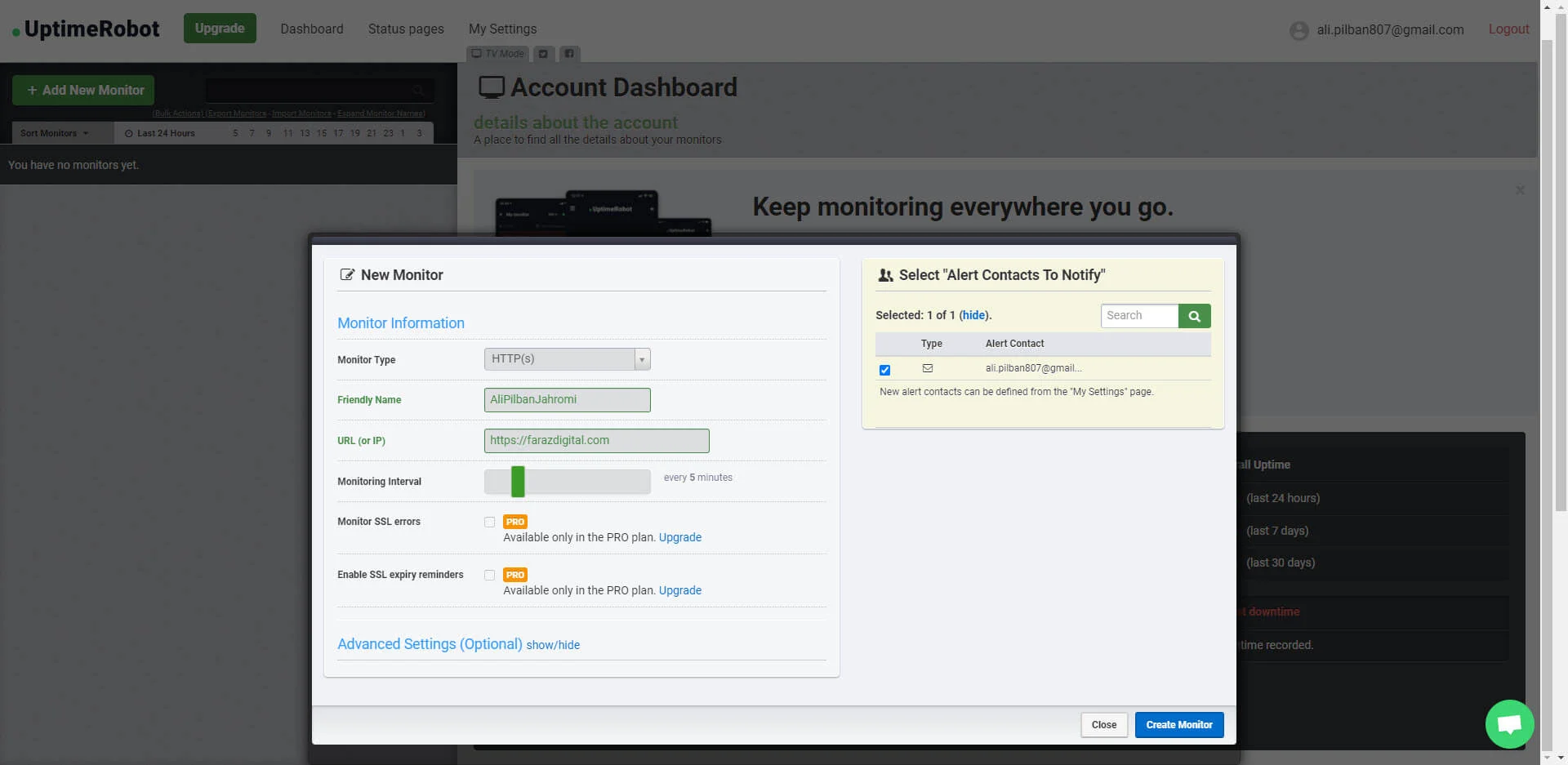Click the UptimeRobot logo
Viewport: 1568px width, 765px height.
click(x=86, y=29)
